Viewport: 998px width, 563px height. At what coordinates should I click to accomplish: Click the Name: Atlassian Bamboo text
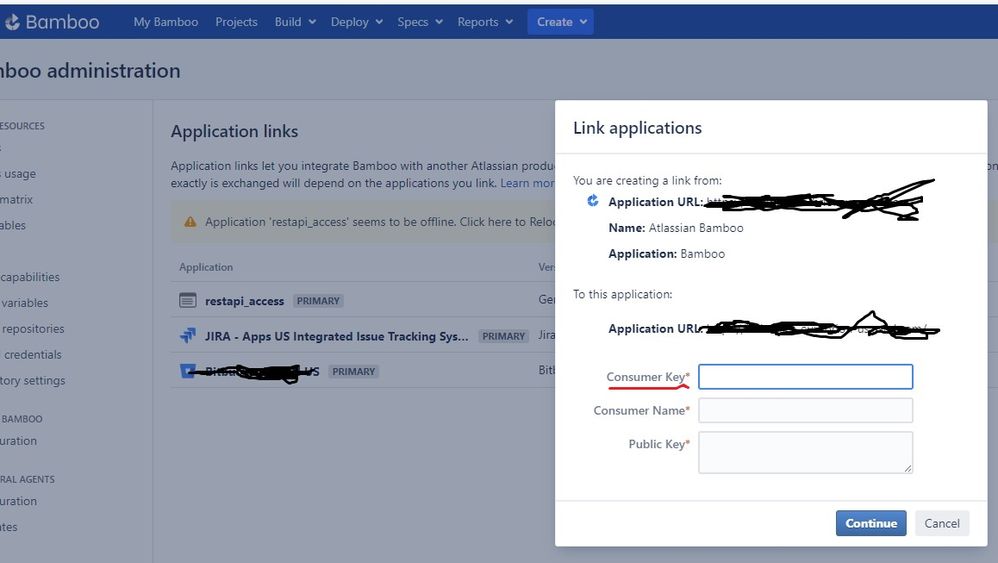click(675, 228)
